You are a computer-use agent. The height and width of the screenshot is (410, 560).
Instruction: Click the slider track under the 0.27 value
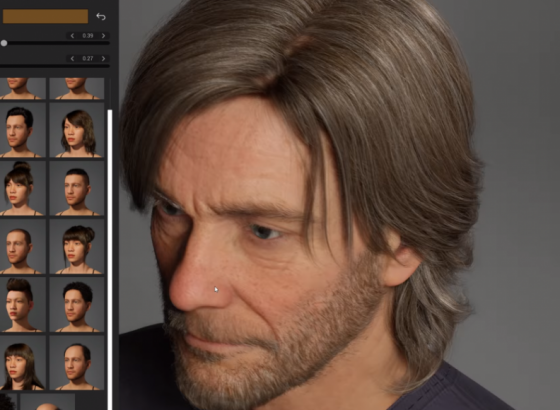click(x=55, y=66)
